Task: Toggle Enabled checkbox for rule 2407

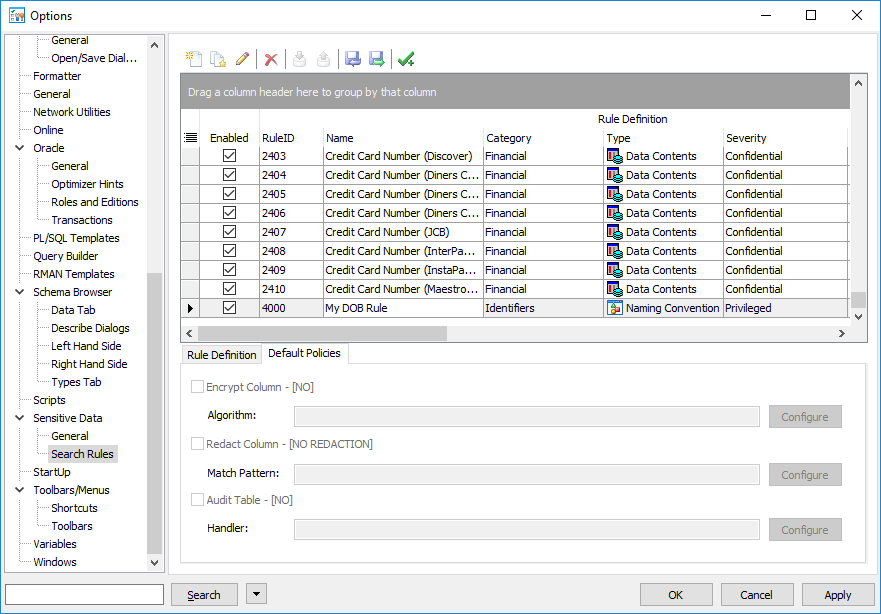Action: coord(229,231)
